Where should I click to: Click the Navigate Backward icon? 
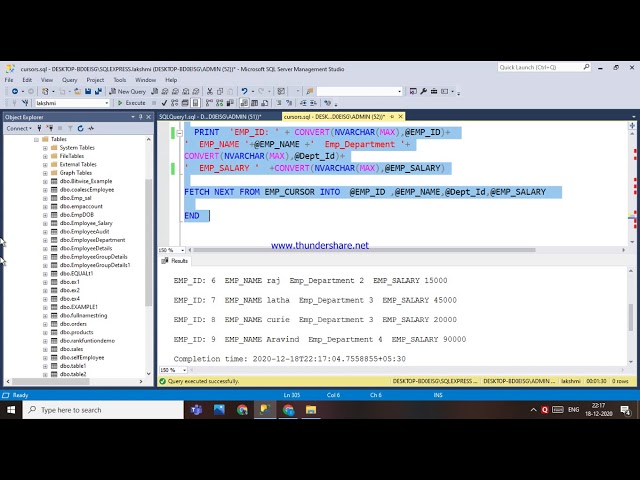point(15,91)
